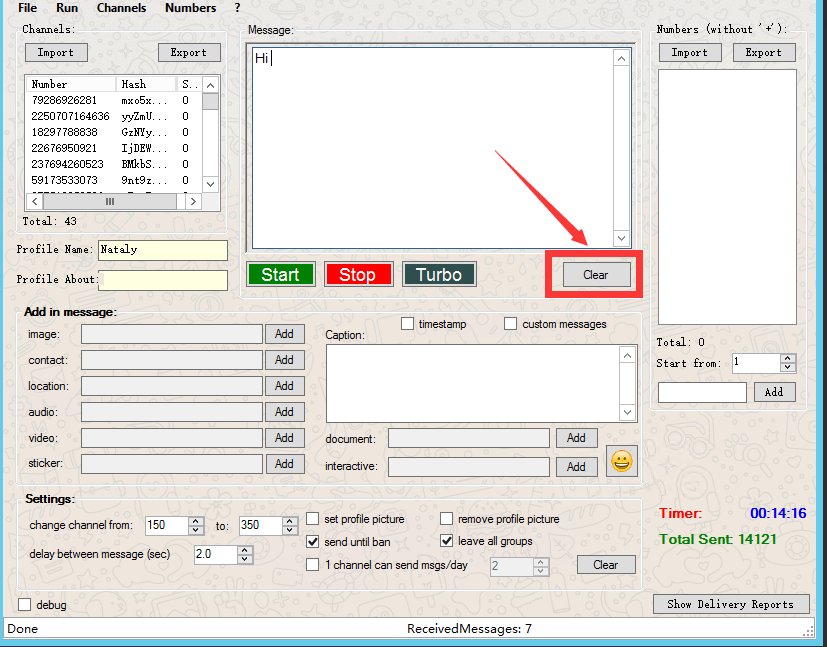Select channel row 2250707164636

[113, 116]
